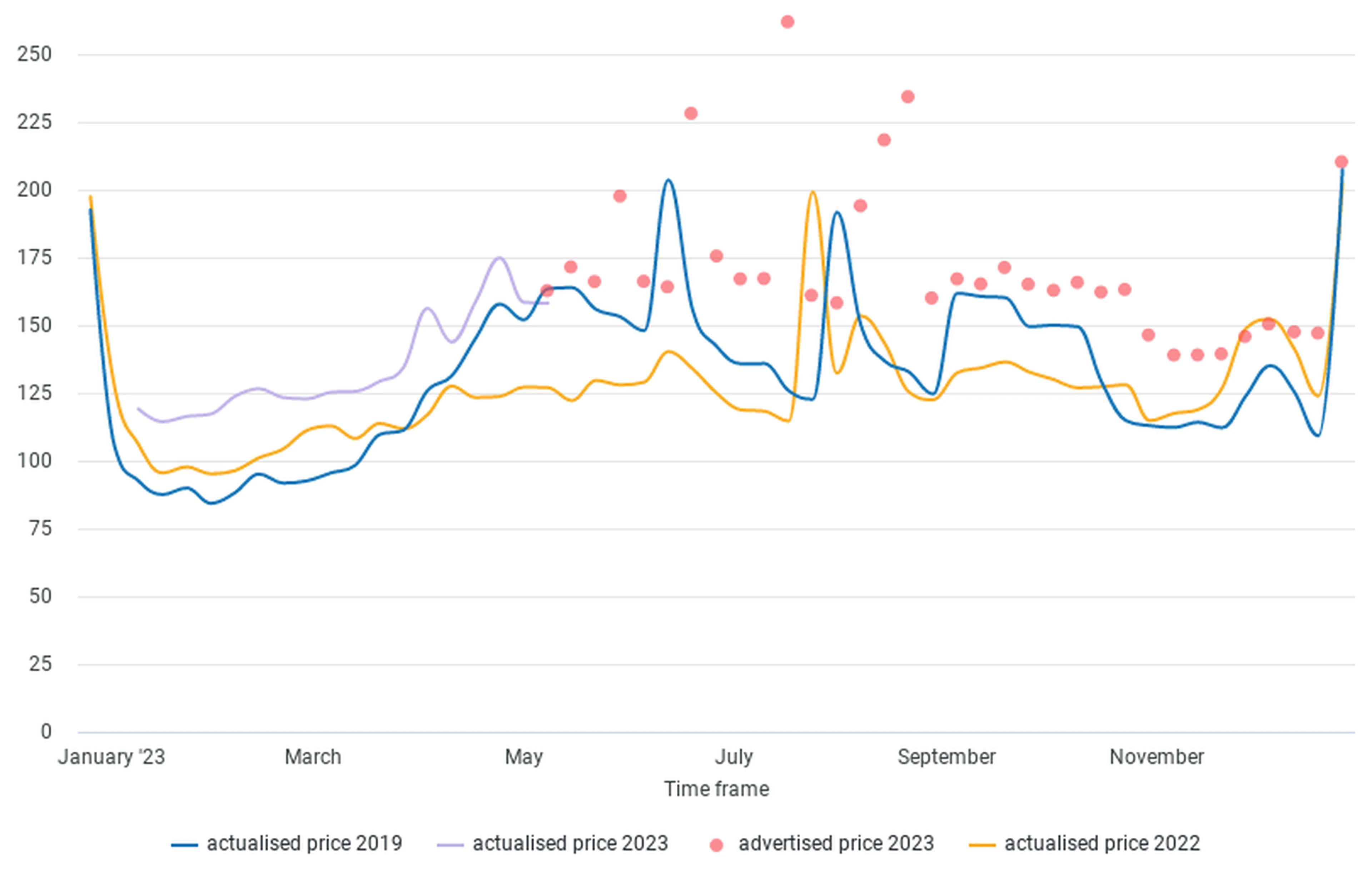Toggle the 'advertised price 2023' legend entry

tap(821, 844)
